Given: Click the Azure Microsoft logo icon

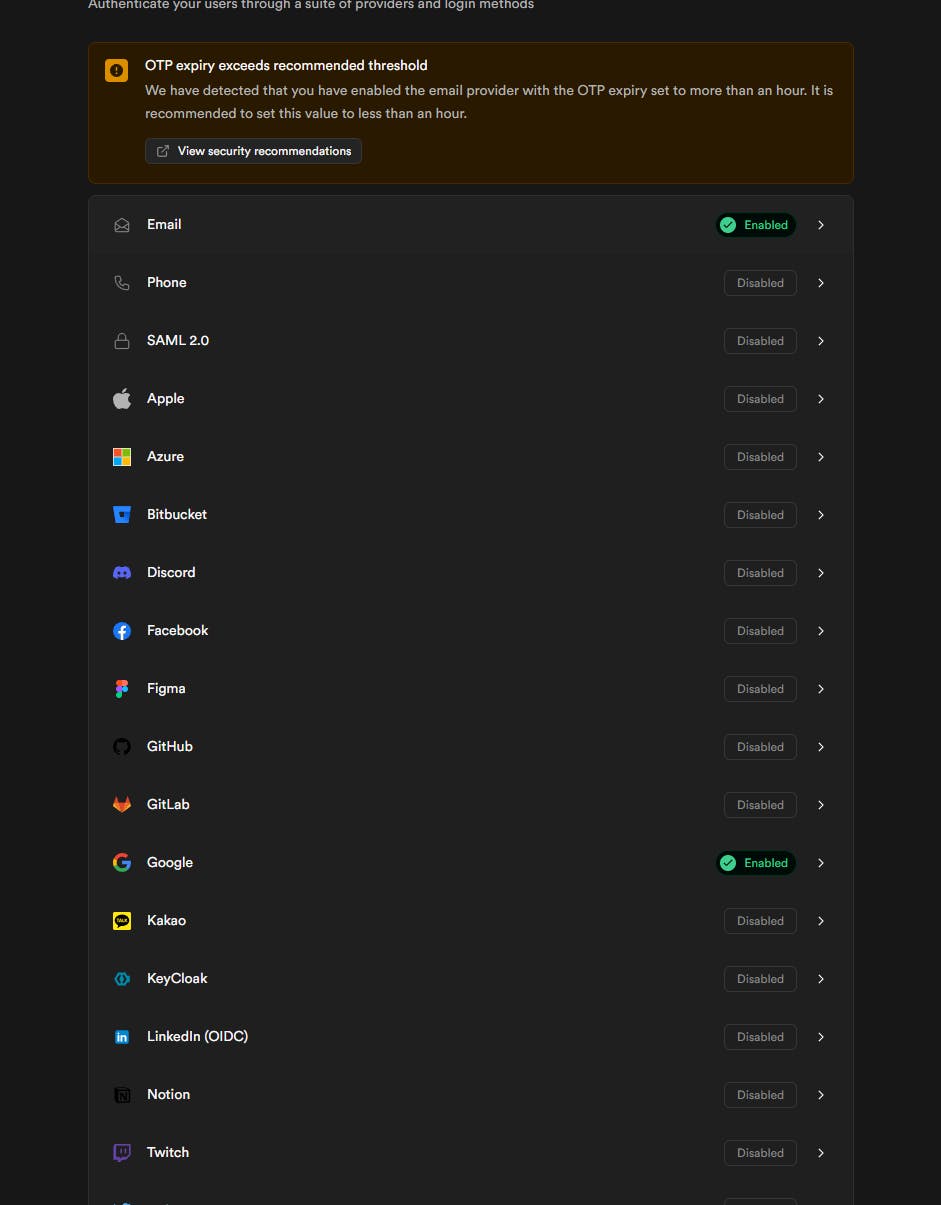Looking at the screenshot, I should [x=122, y=457].
